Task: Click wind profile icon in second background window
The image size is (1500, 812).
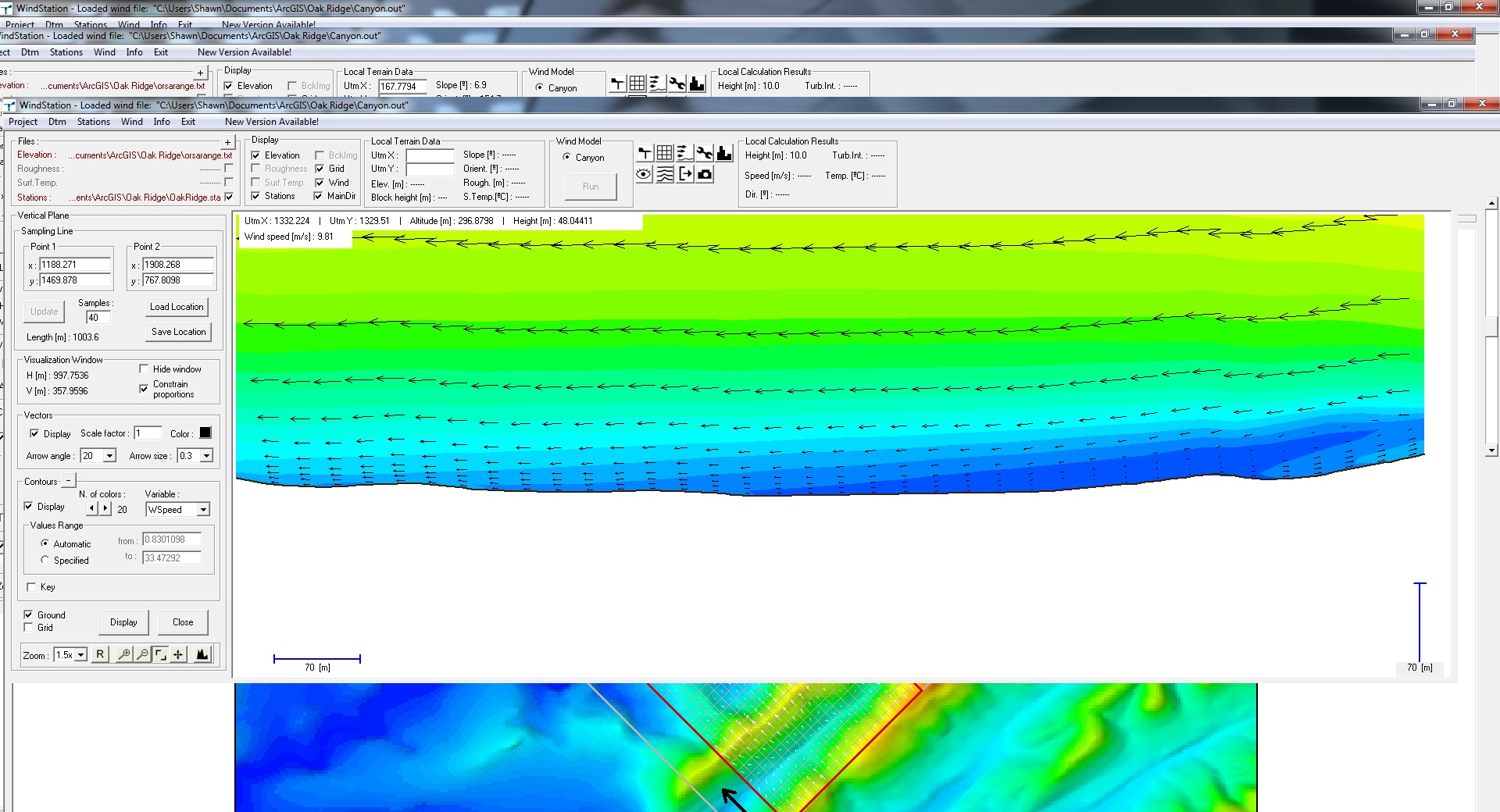Action: [657, 84]
